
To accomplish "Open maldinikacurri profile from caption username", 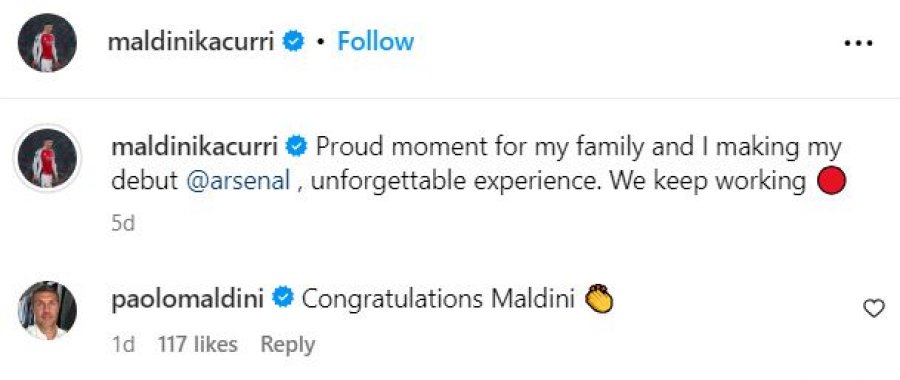I will click(195, 147).
